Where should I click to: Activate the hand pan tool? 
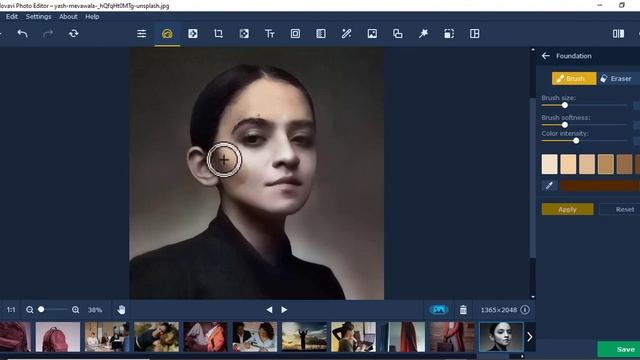click(x=121, y=310)
